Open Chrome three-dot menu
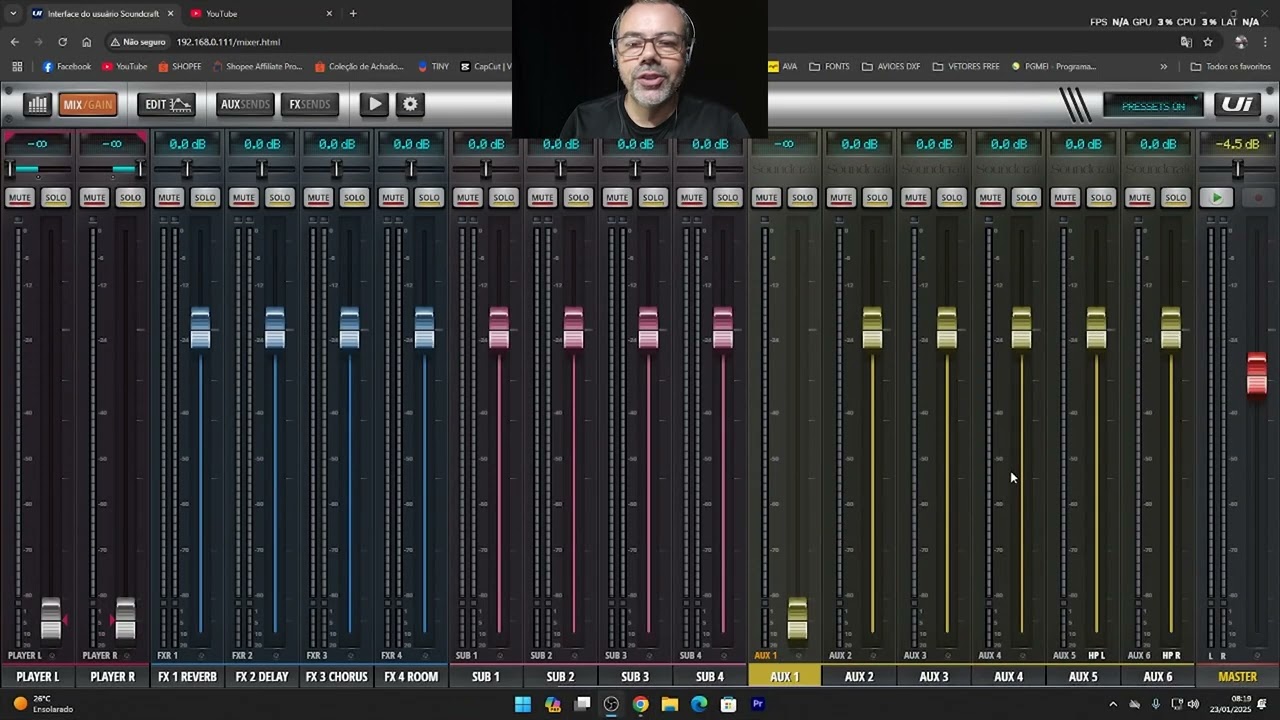The height and width of the screenshot is (720, 1280). pyautogui.click(x=1266, y=42)
